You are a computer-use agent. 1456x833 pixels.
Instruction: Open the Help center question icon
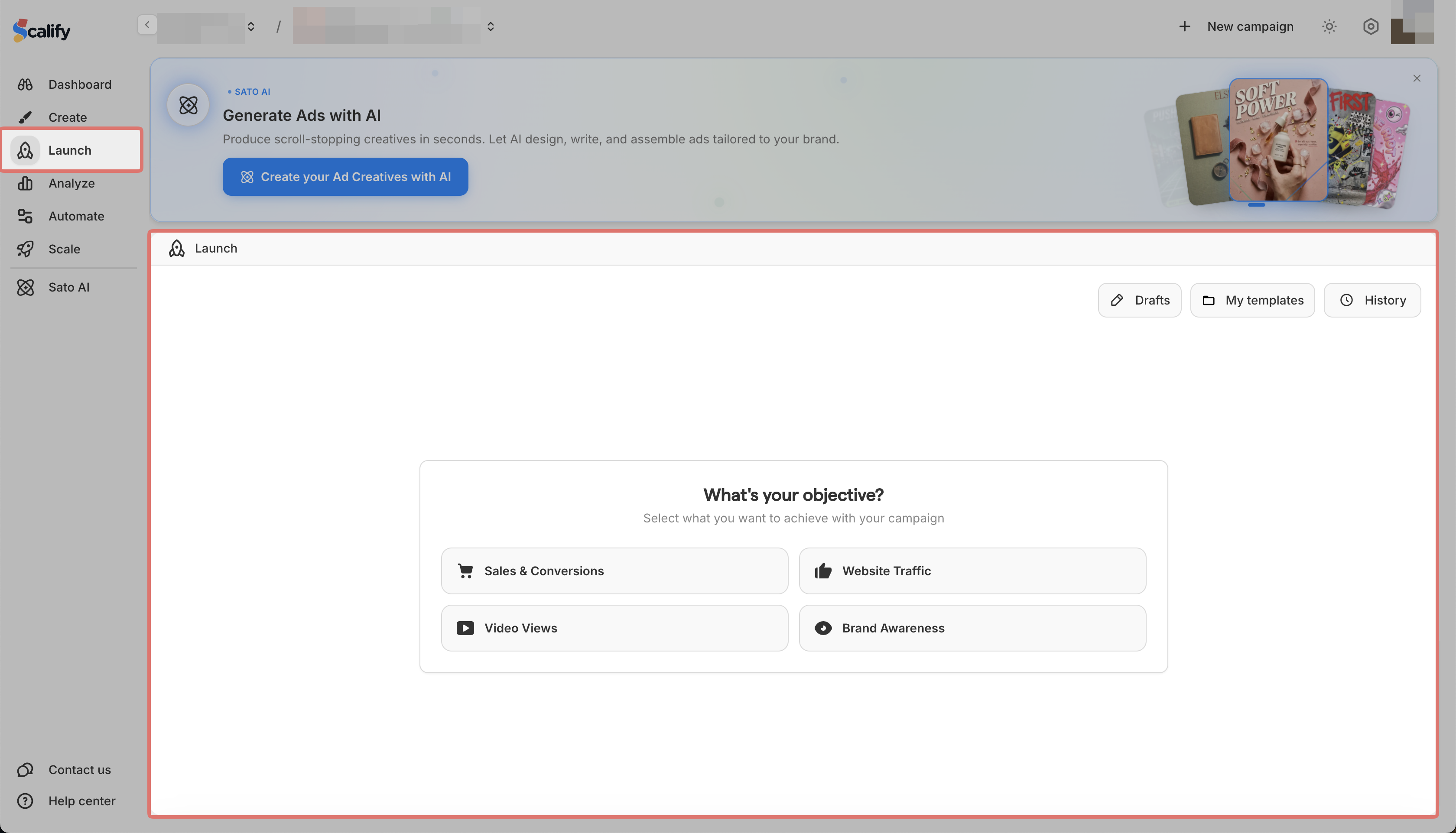25,801
